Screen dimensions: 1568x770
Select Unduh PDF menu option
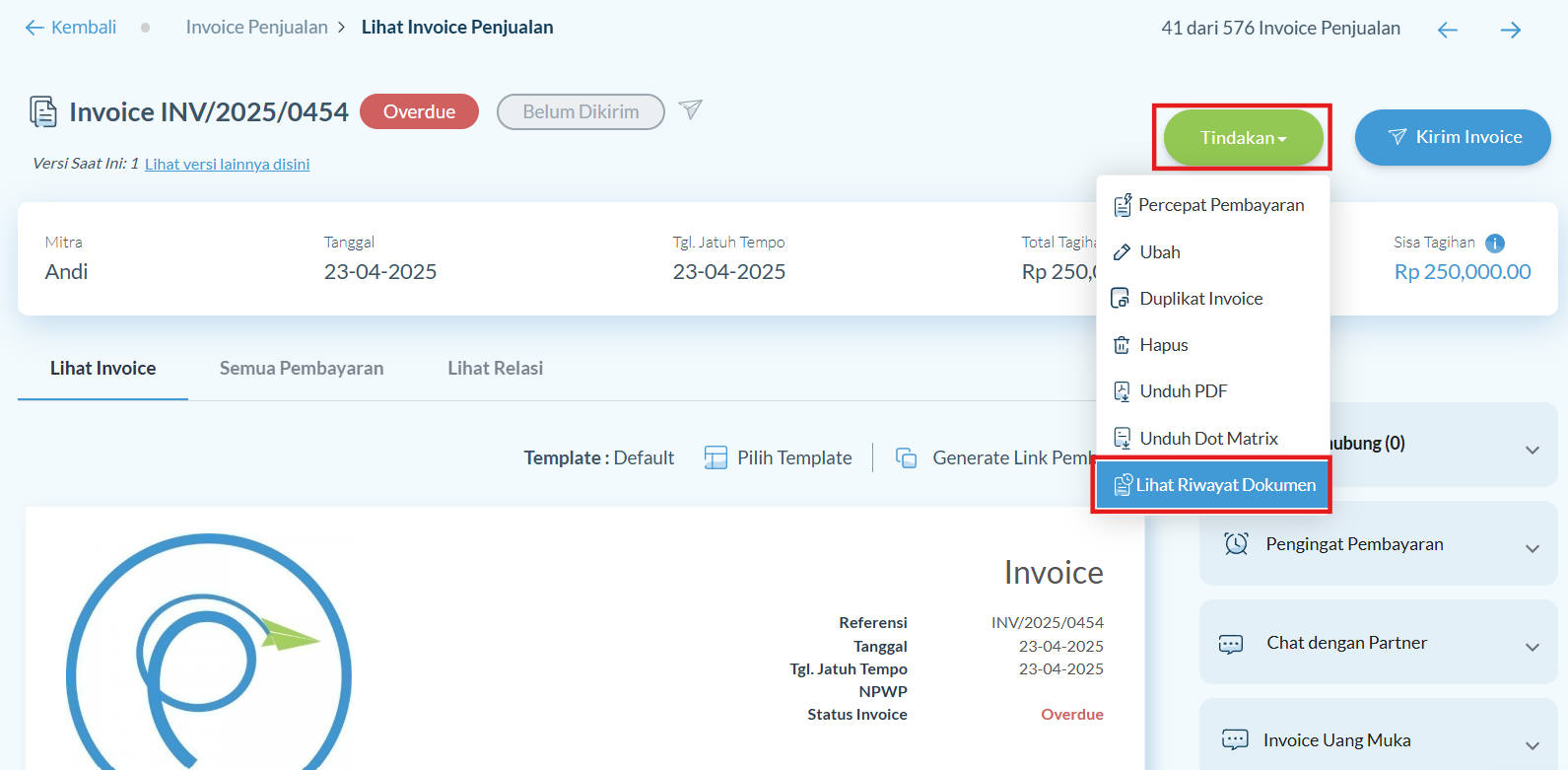(1183, 391)
